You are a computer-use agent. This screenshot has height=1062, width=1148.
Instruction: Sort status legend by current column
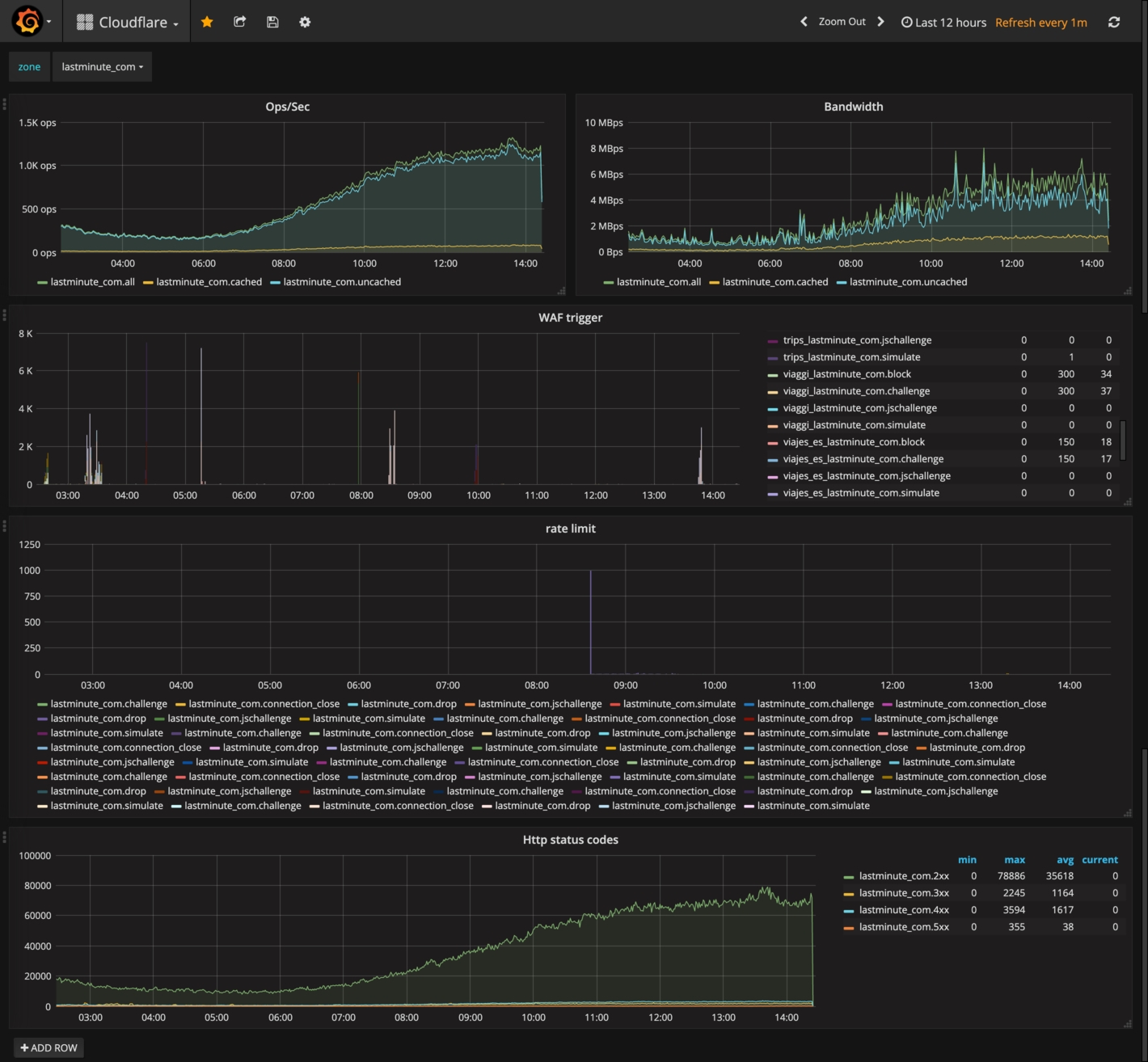point(1099,860)
